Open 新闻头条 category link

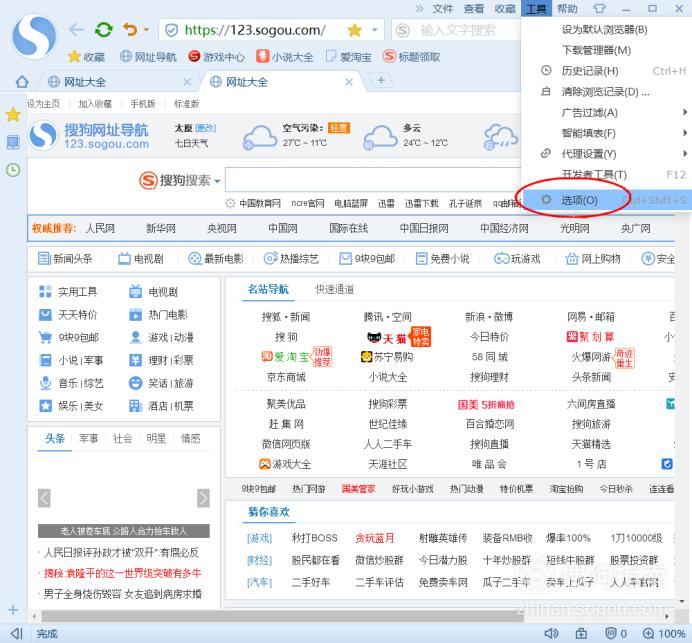[x=65, y=259]
